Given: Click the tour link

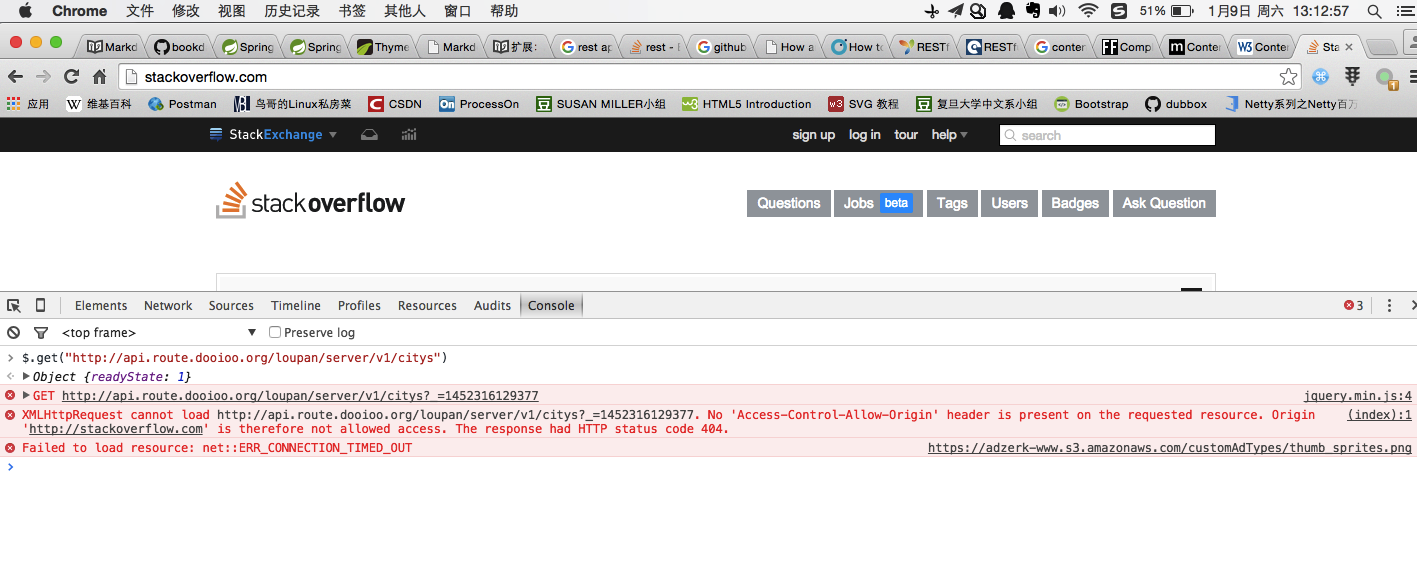Looking at the screenshot, I should [906, 134].
